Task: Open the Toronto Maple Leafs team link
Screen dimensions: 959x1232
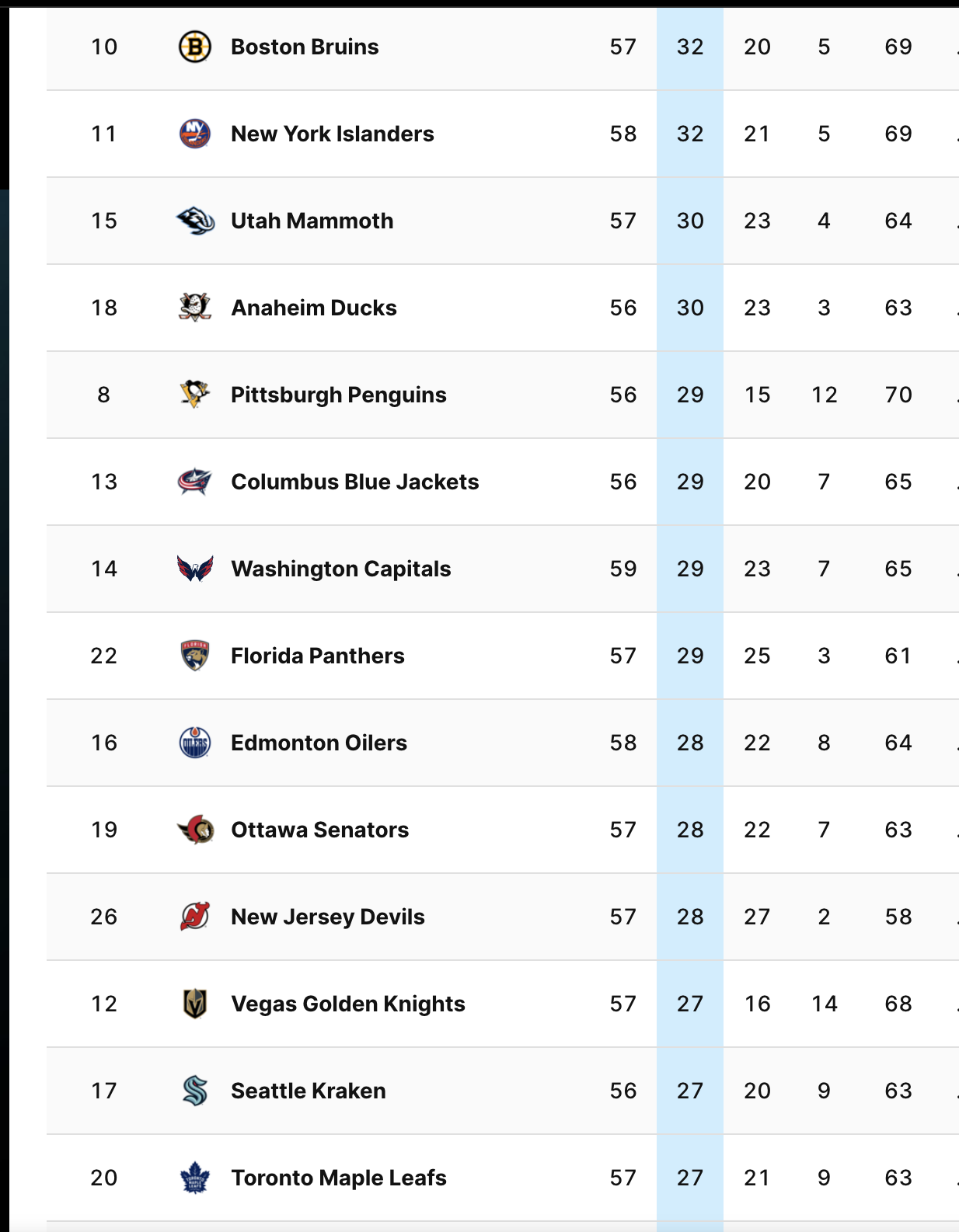Action: click(x=338, y=1178)
